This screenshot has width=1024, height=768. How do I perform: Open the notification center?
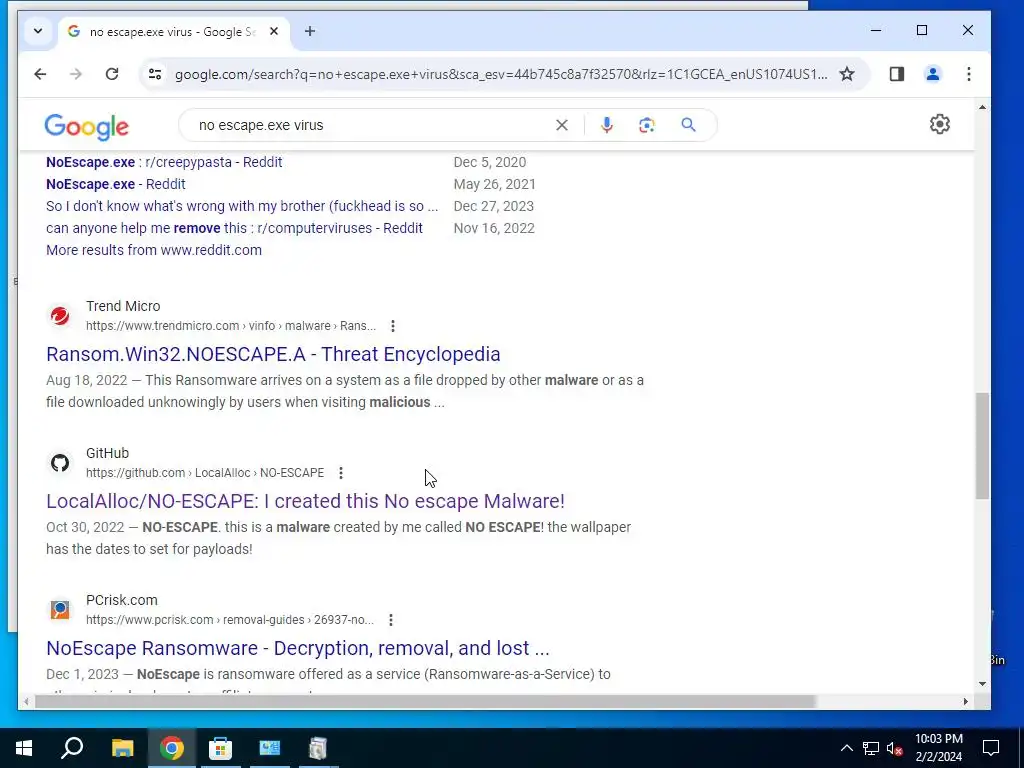(x=991, y=748)
